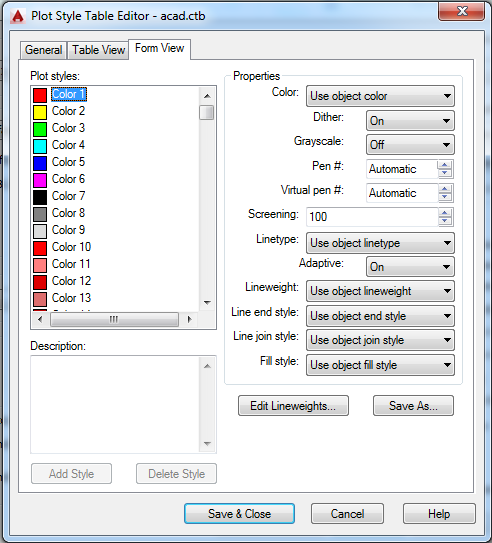The image size is (492, 543).
Task: Open the Adaptive dropdown
Action: (x=410, y=267)
